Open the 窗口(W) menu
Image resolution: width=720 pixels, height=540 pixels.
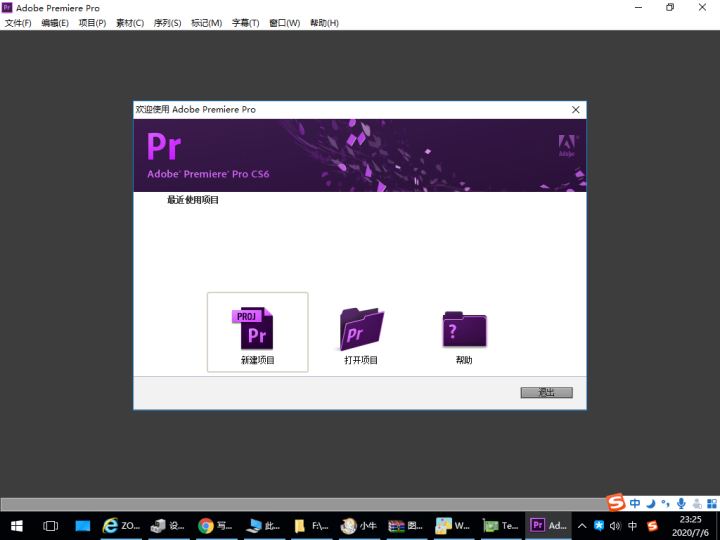(285, 23)
